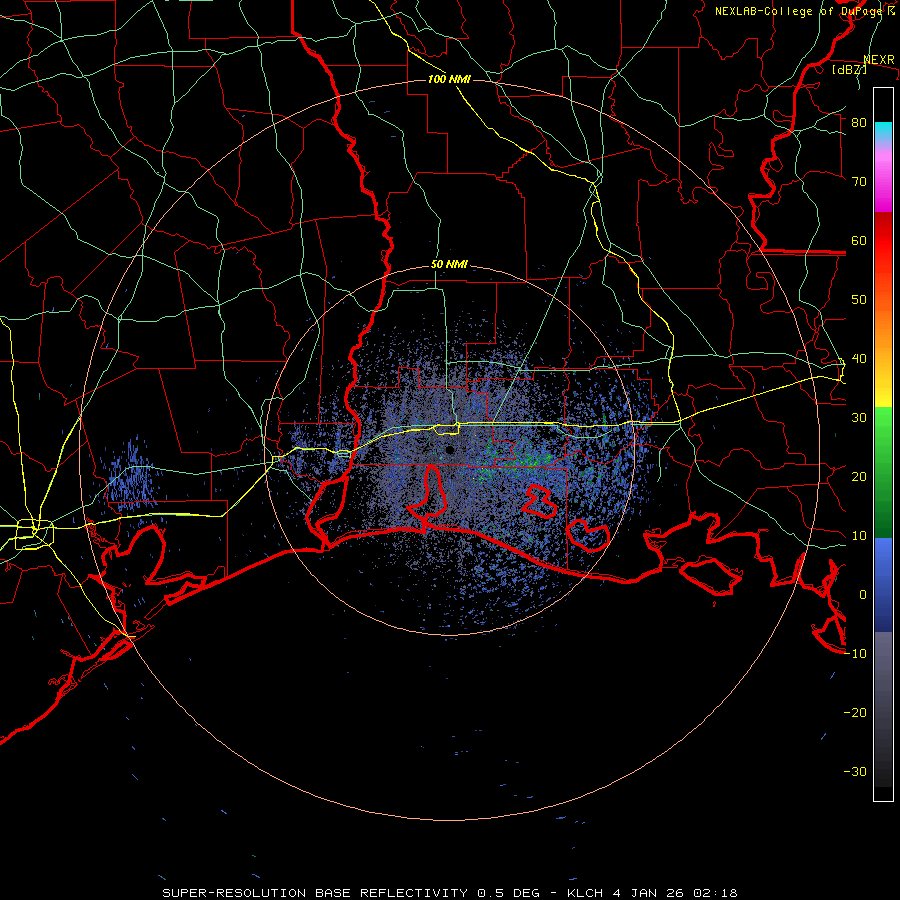Click the 70 value on the dBZ scale

859,182
